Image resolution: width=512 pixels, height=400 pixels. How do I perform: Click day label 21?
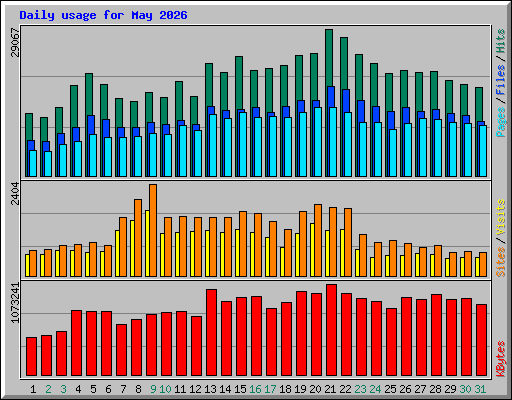(x=330, y=389)
